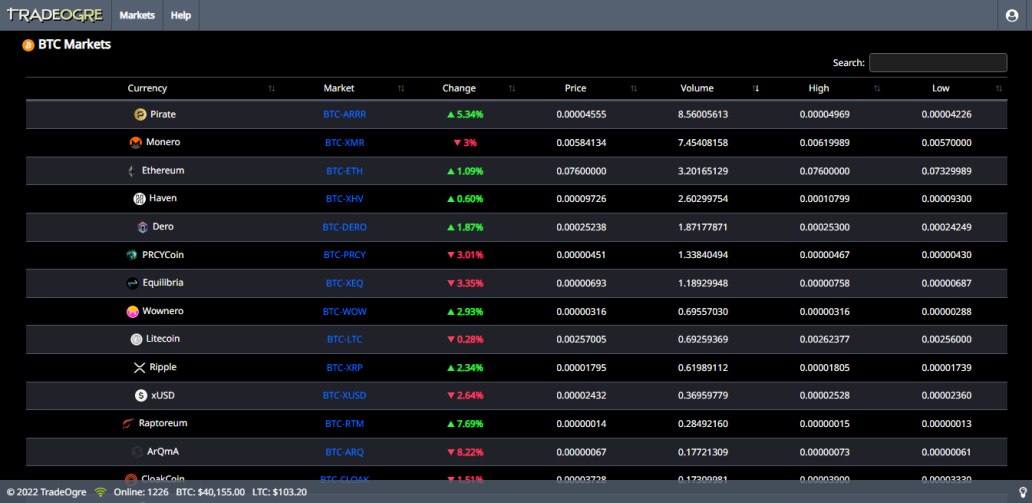Open the BTC-DERO market link
The height and width of the screenshot is (503, 1032).
pyautogui.click(x=344, y=227)
